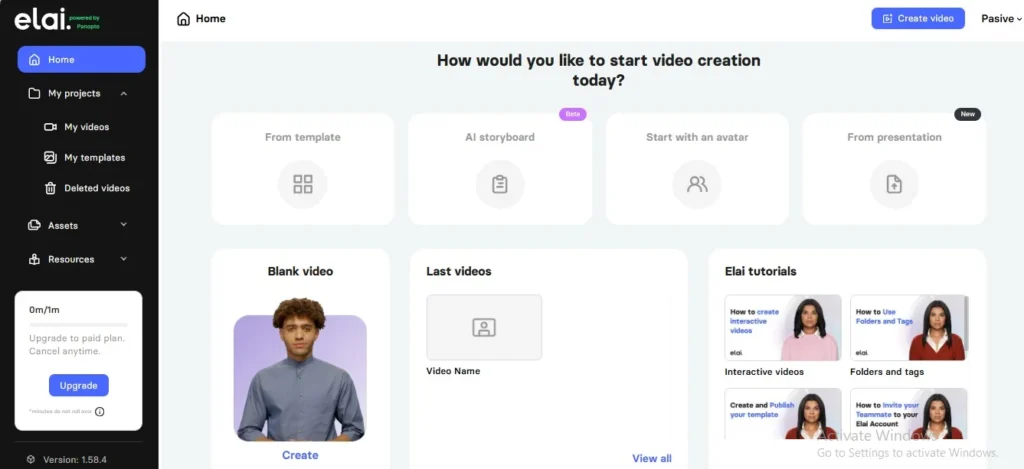This screenshot has width=1024, height=469.
Task: Select the Start with an avatar card
Action: tap(697, 169)
